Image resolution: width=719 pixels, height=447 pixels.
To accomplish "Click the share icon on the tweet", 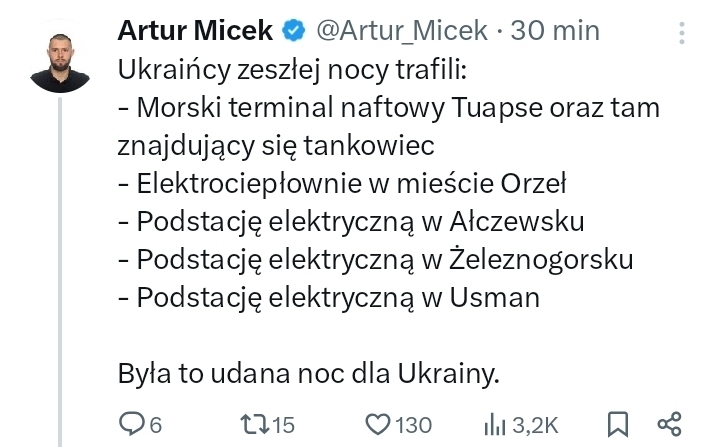I will click(x=669, y=424).
